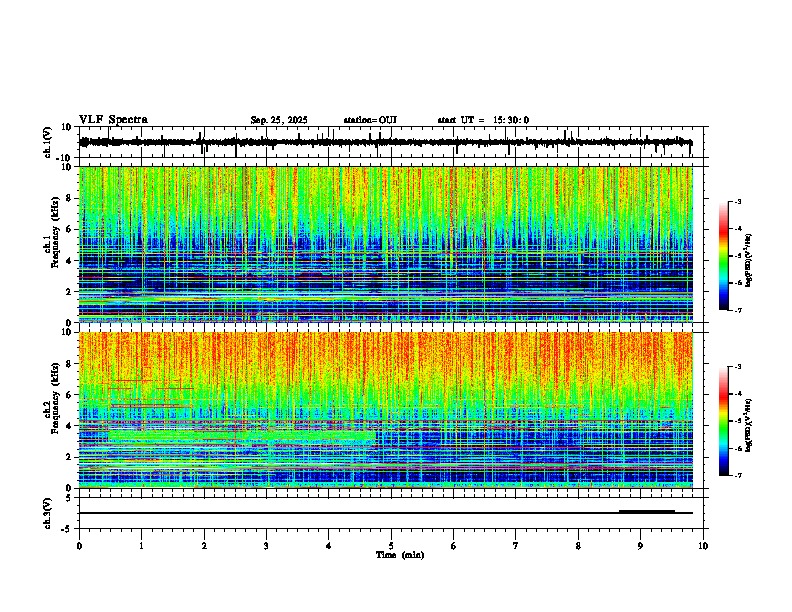The height and width of the screenshot is (612, 792).
Task: Click the ch.2 spectrogram color scale bar
Action: point(724,421)
